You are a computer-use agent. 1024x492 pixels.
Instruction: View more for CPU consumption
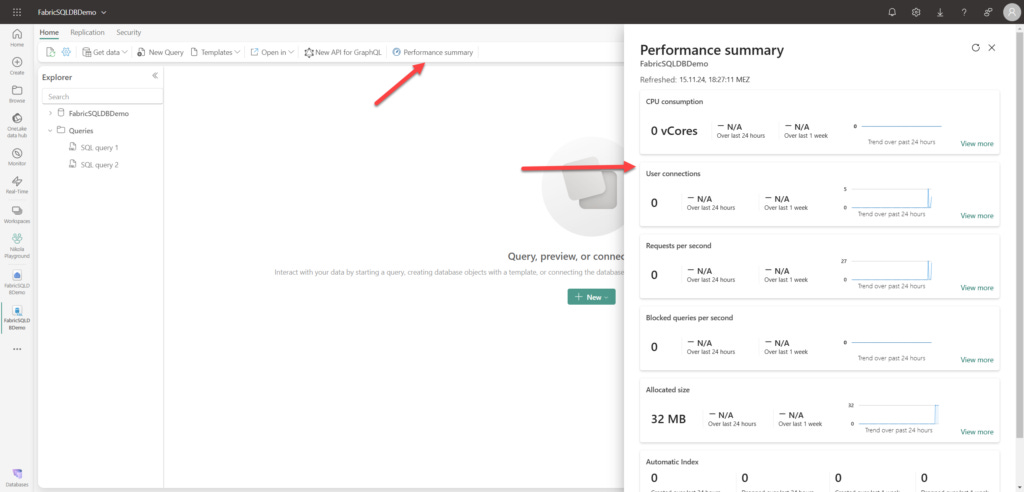977,144
